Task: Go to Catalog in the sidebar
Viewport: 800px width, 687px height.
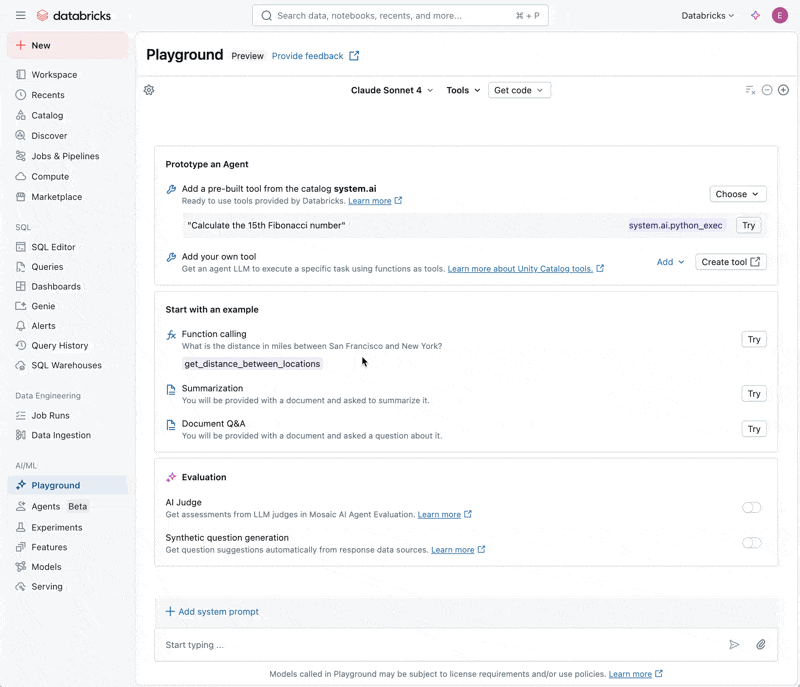Action: [x=47, y=115]
